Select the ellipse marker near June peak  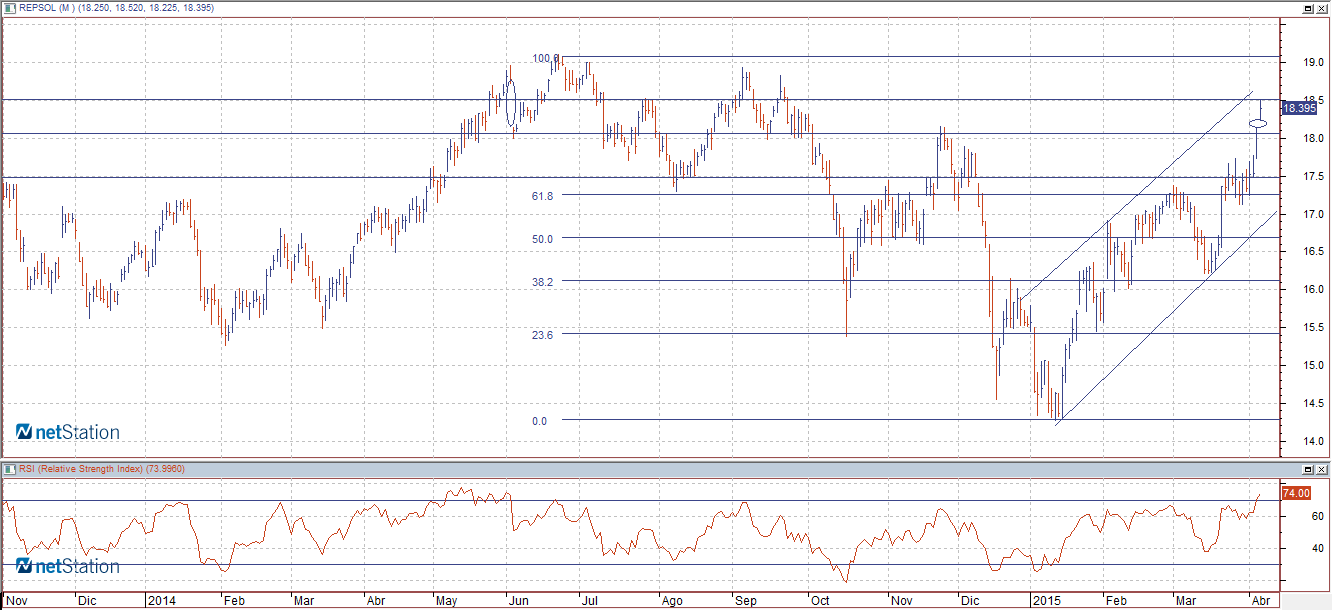pos(511,102)
